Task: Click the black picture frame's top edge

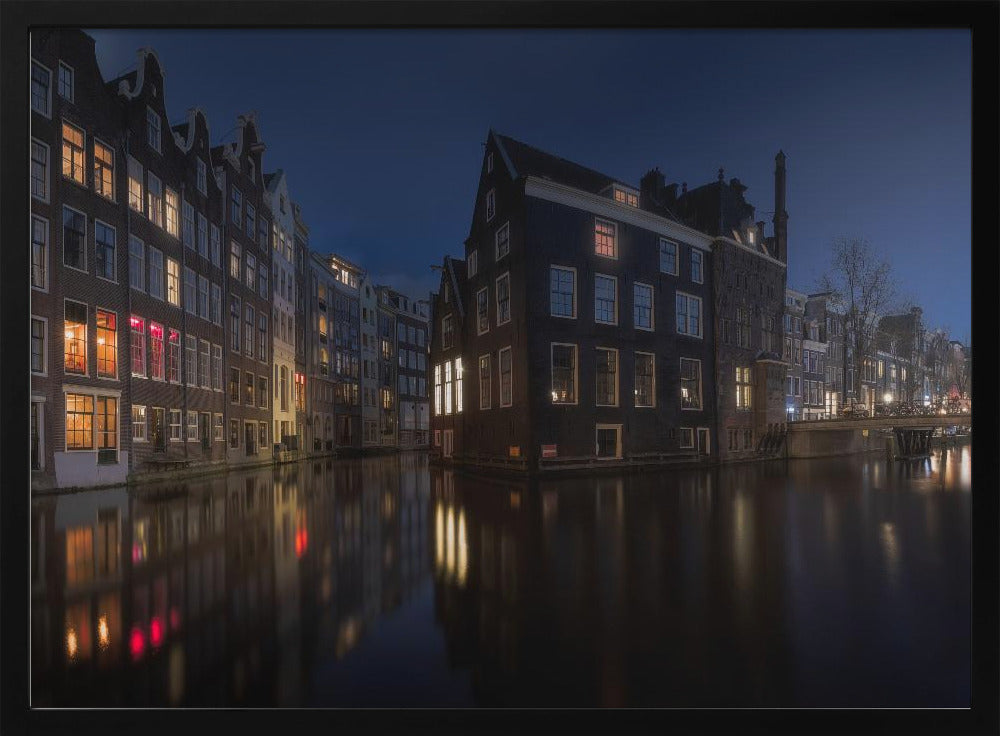Action: pos(500,12)
